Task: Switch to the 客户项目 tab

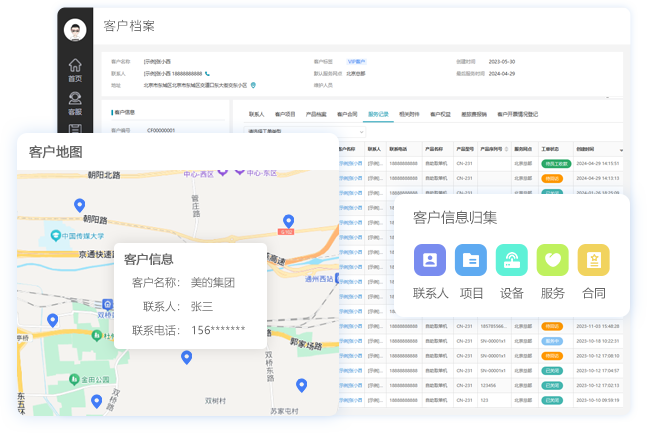Action: 285,114
